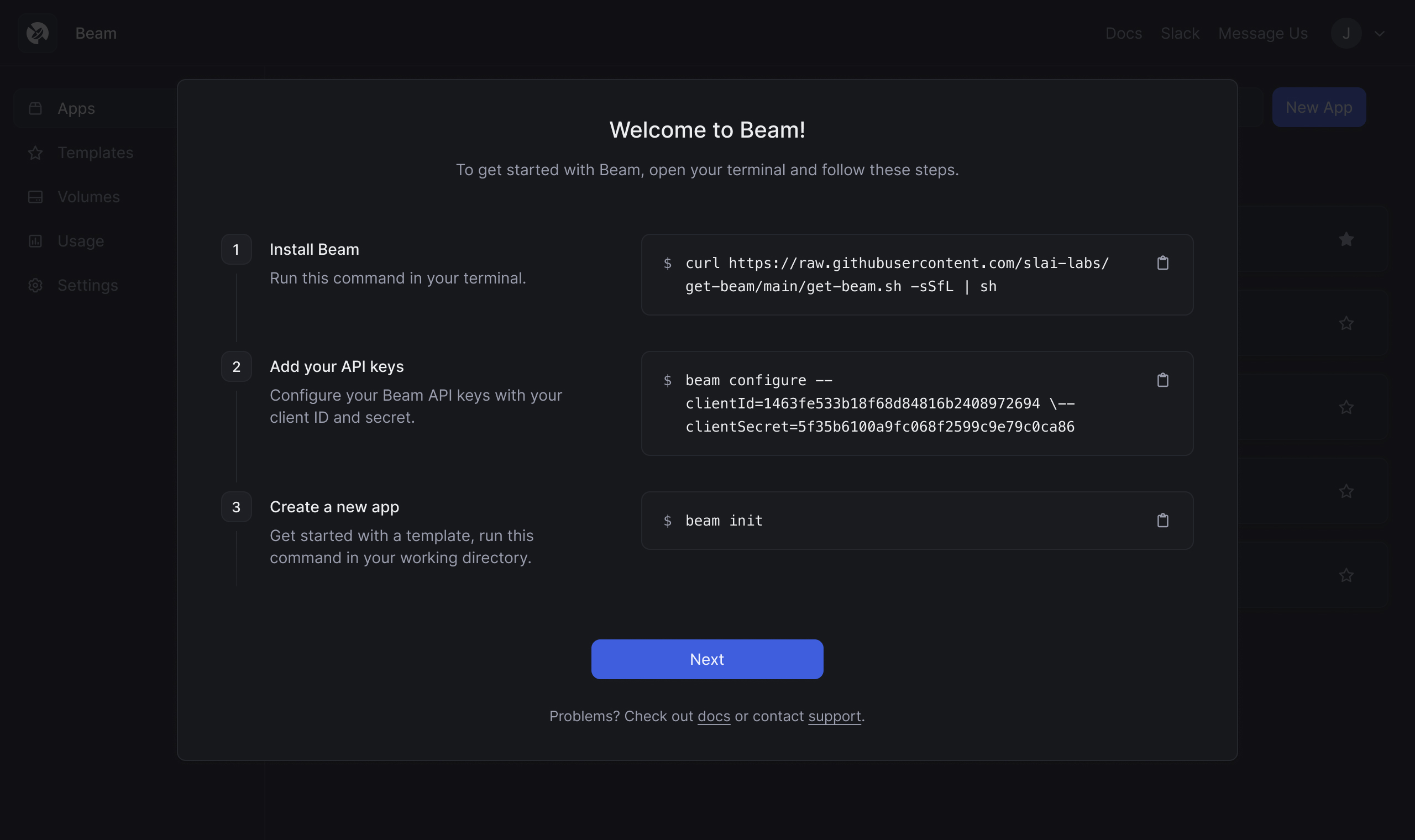Copy the beam init command
Screen dimensions: 1415x840
tap(1163, 520)
